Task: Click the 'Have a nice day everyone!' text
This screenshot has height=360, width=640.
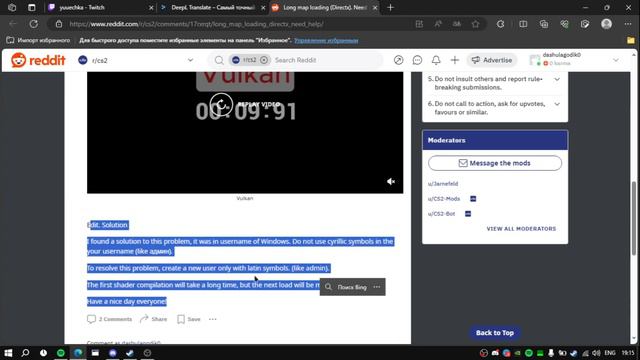Action: tap(127, 302)
